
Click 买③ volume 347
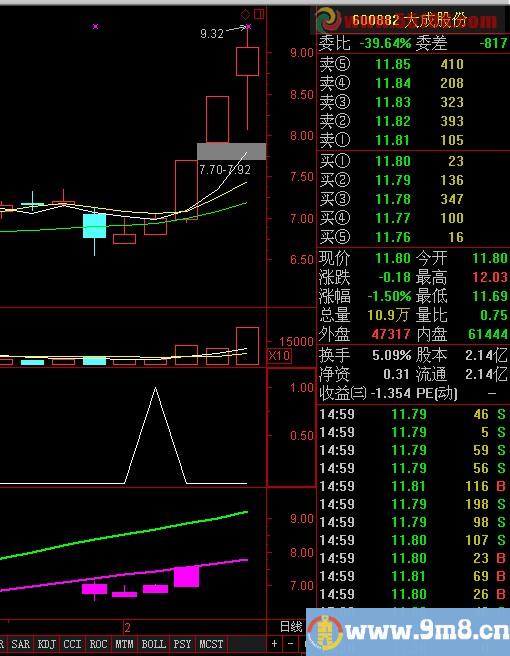coord(452,199)
